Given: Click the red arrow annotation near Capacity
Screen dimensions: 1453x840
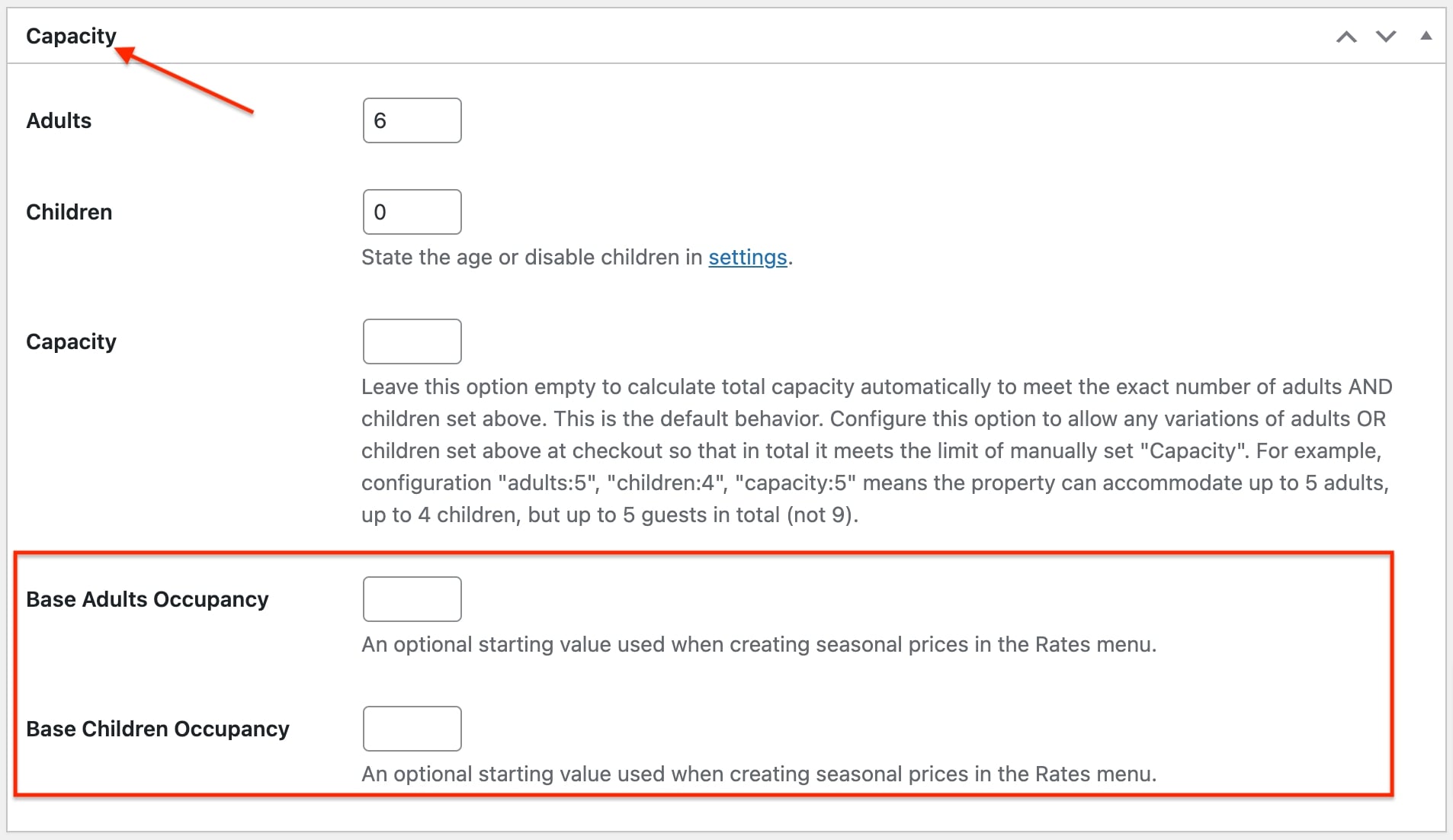Looking at the screenshot, I should pyautogui.click(x=184, y=81).
